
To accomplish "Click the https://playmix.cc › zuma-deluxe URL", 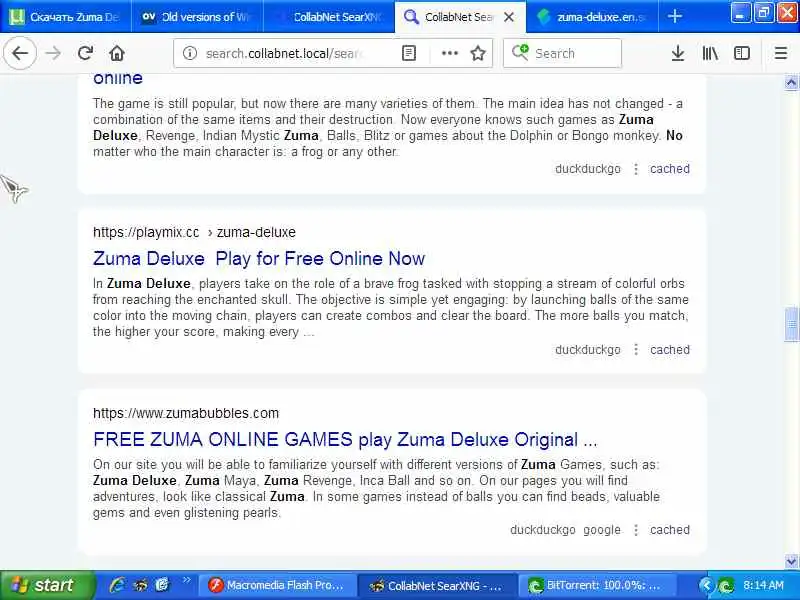I will 194,232.
